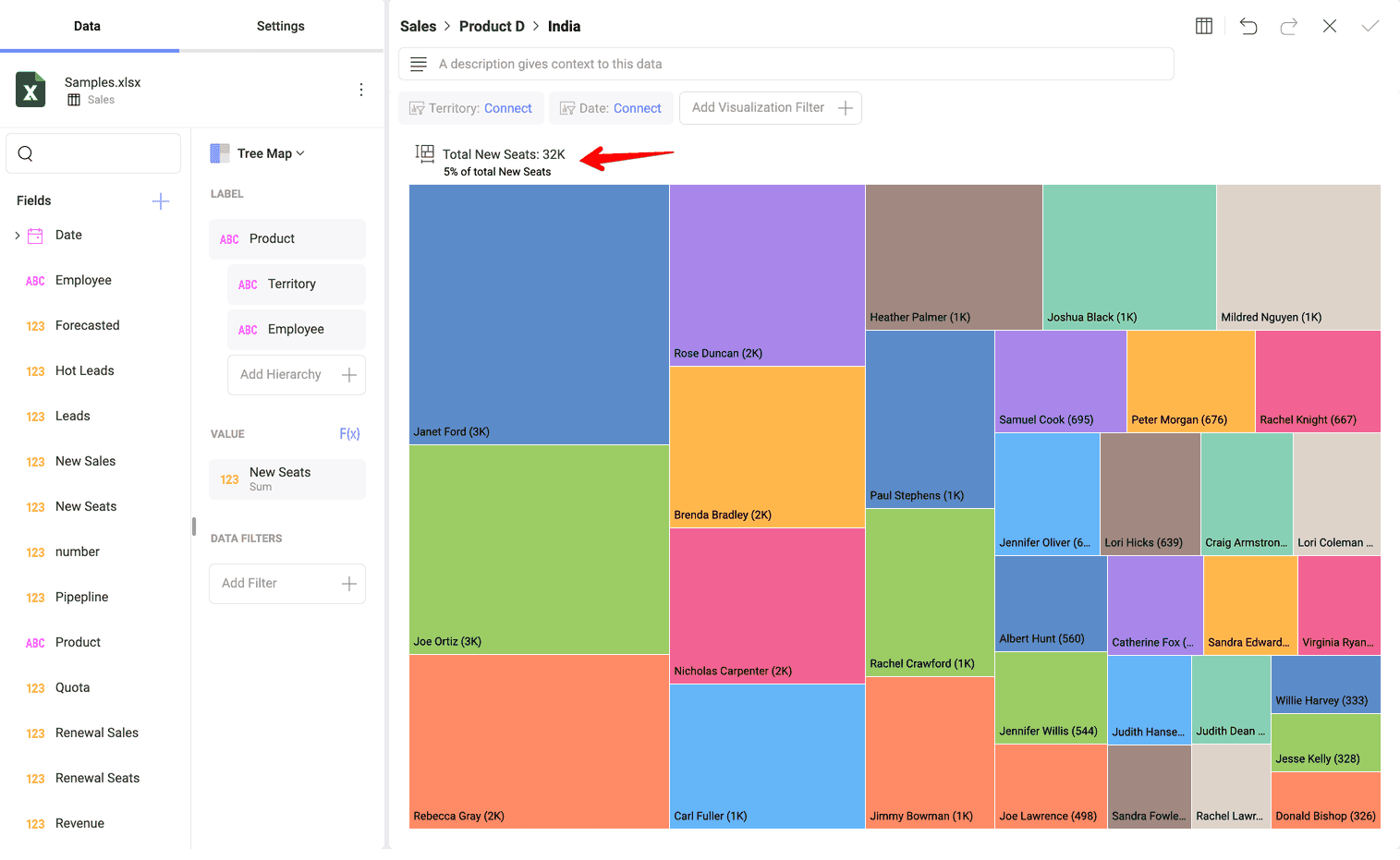
Task: Click the India breadcrumb
Action: [564, 26]
